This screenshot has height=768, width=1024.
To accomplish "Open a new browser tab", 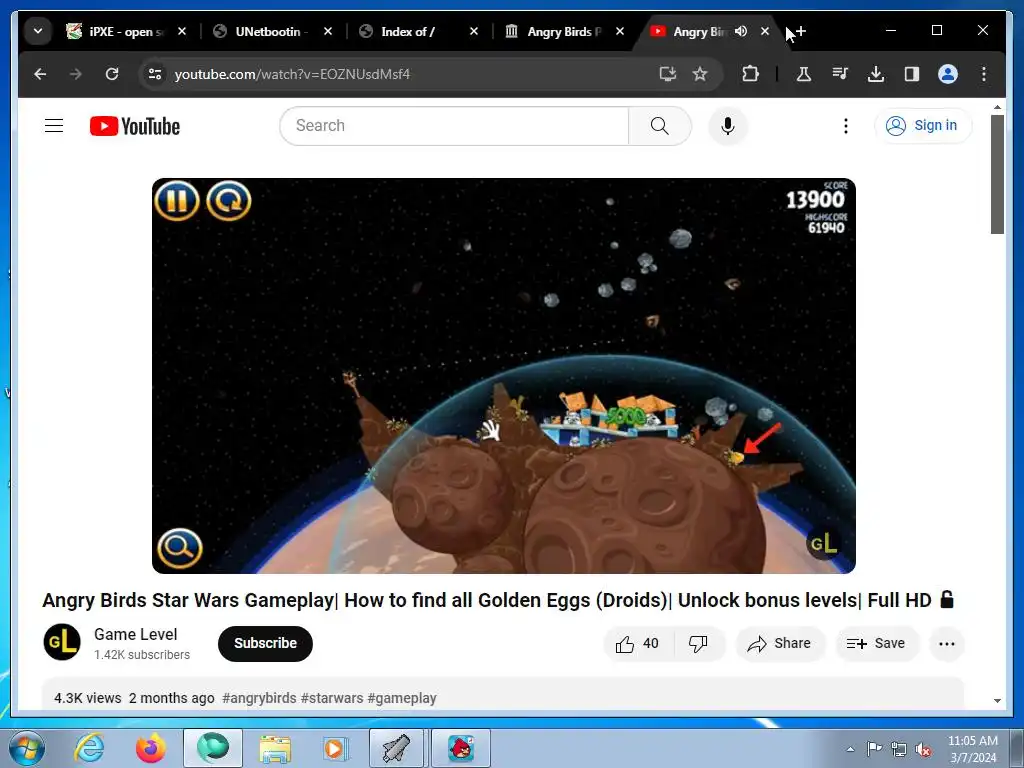I will coord(801,31).
